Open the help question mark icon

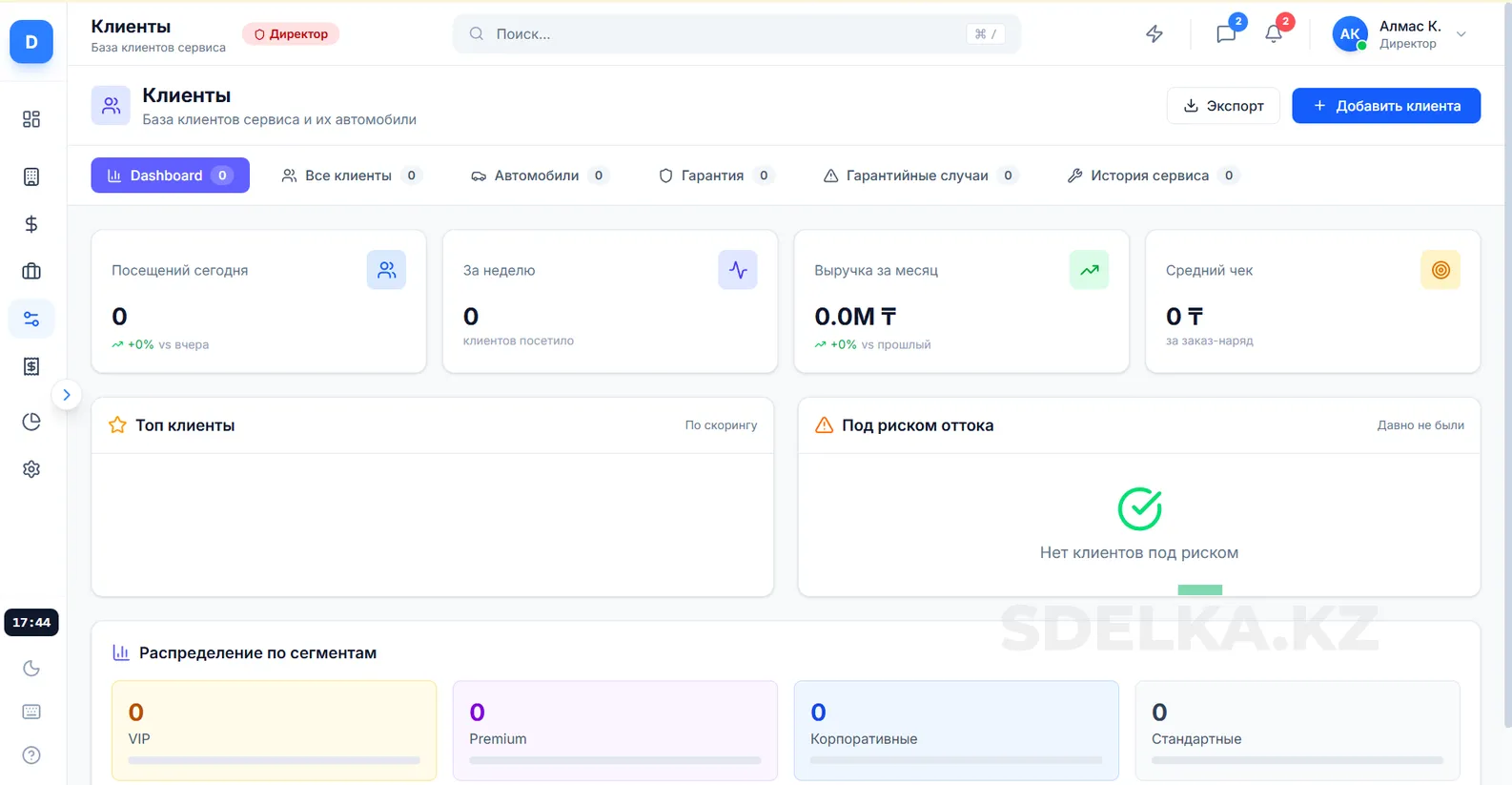coord(31,755)
